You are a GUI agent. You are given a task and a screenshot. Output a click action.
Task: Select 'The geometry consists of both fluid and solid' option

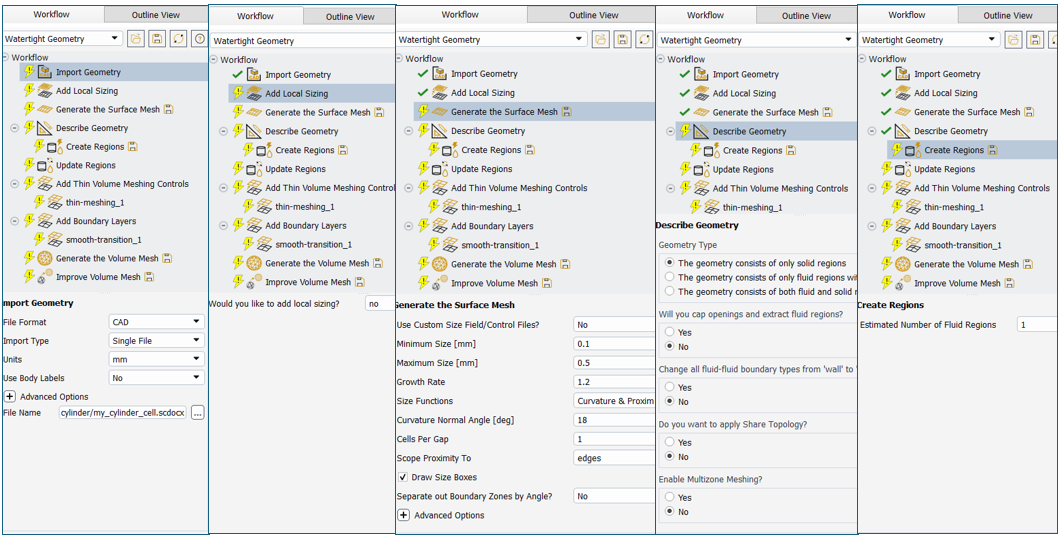tap(669, 291)
